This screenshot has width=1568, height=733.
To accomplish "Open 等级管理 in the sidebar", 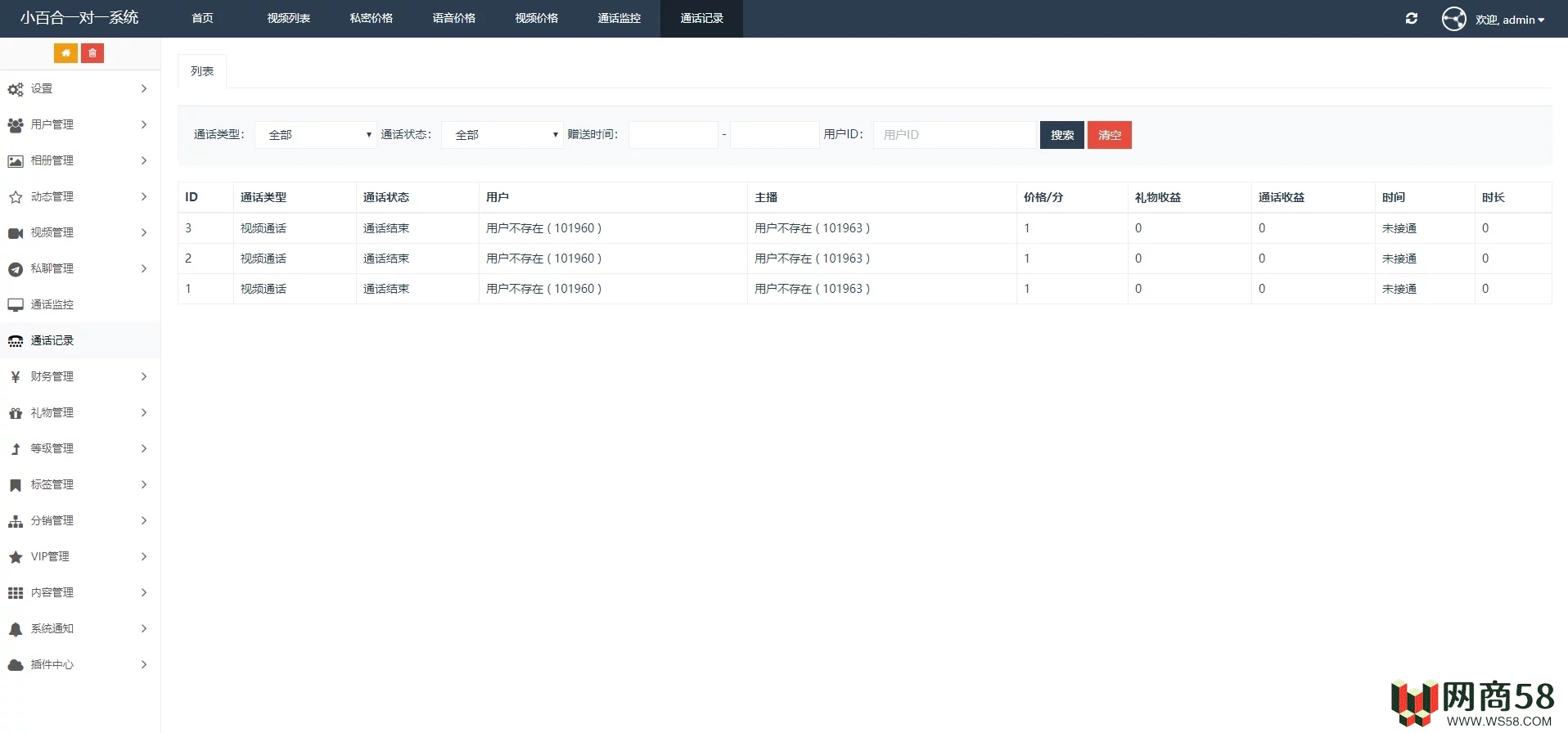I will pos(79,448).
